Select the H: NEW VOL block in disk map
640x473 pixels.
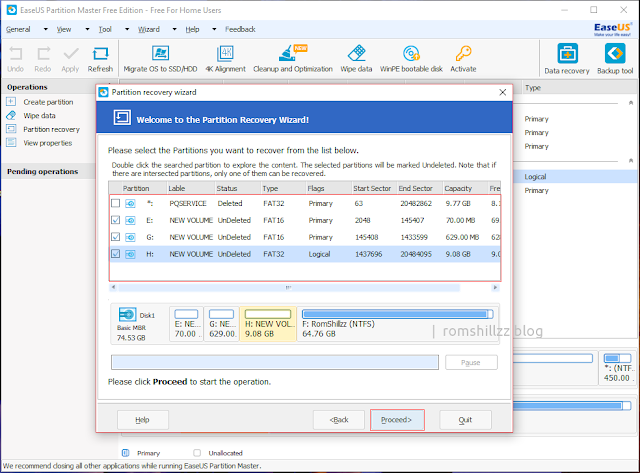[x=268, y=324]
